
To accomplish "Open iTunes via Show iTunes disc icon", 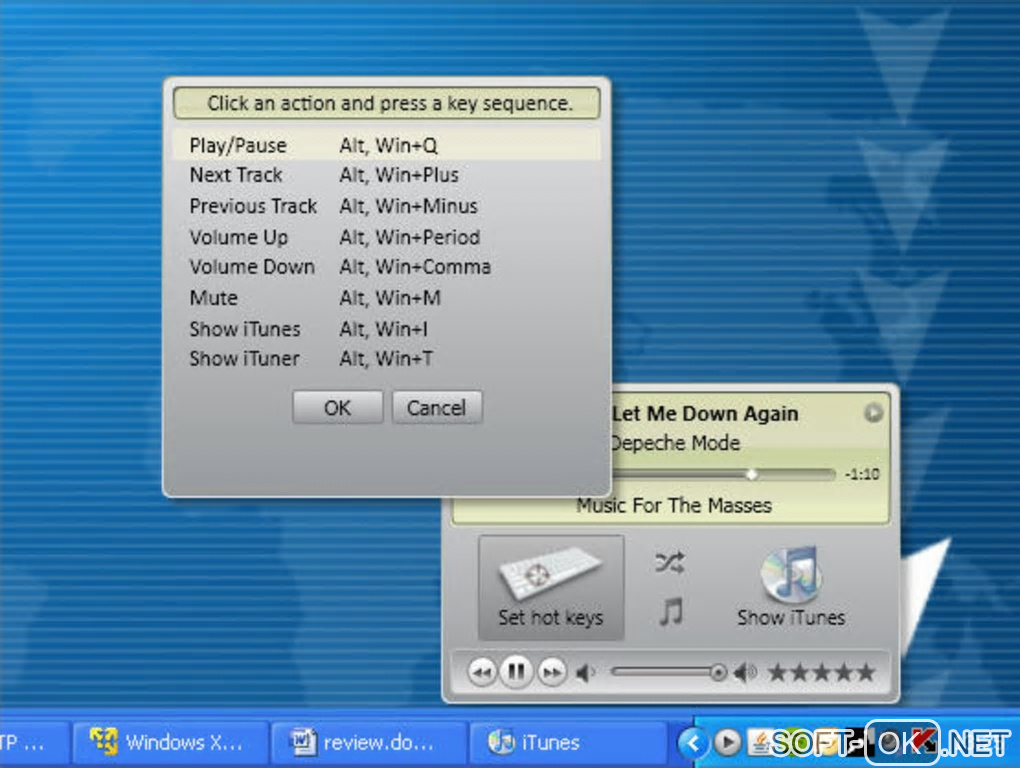I will (x=790, y=574).
